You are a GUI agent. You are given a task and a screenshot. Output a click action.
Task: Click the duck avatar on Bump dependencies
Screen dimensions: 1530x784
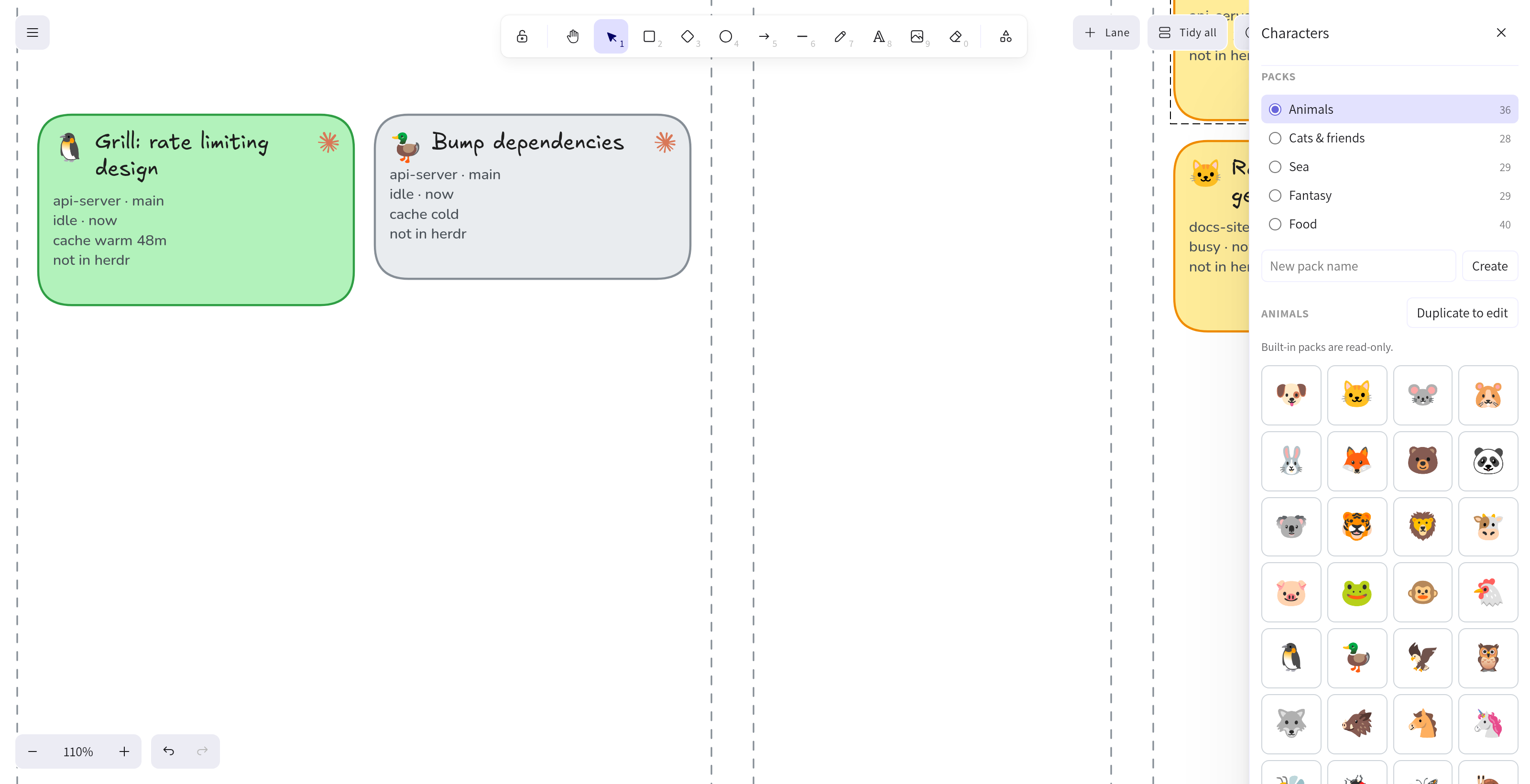[406, 147]
